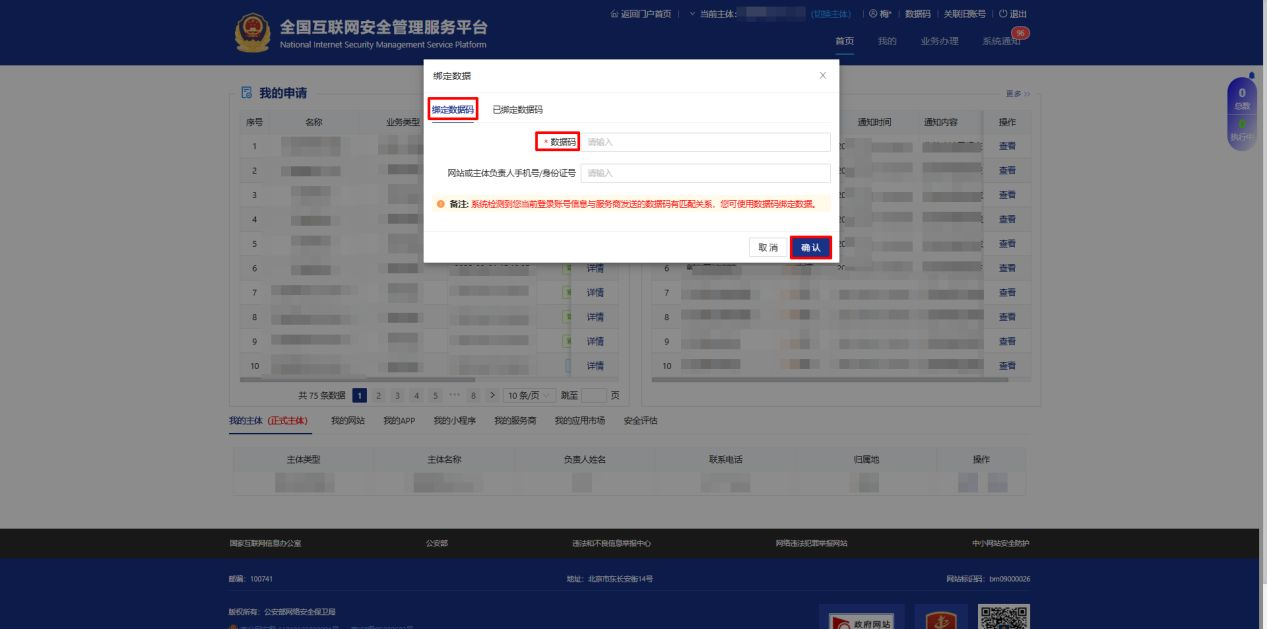Open the 已绑定数据码 tab
The height and width of the screenshot is (629, 1267).
click(x=518, y=109)
